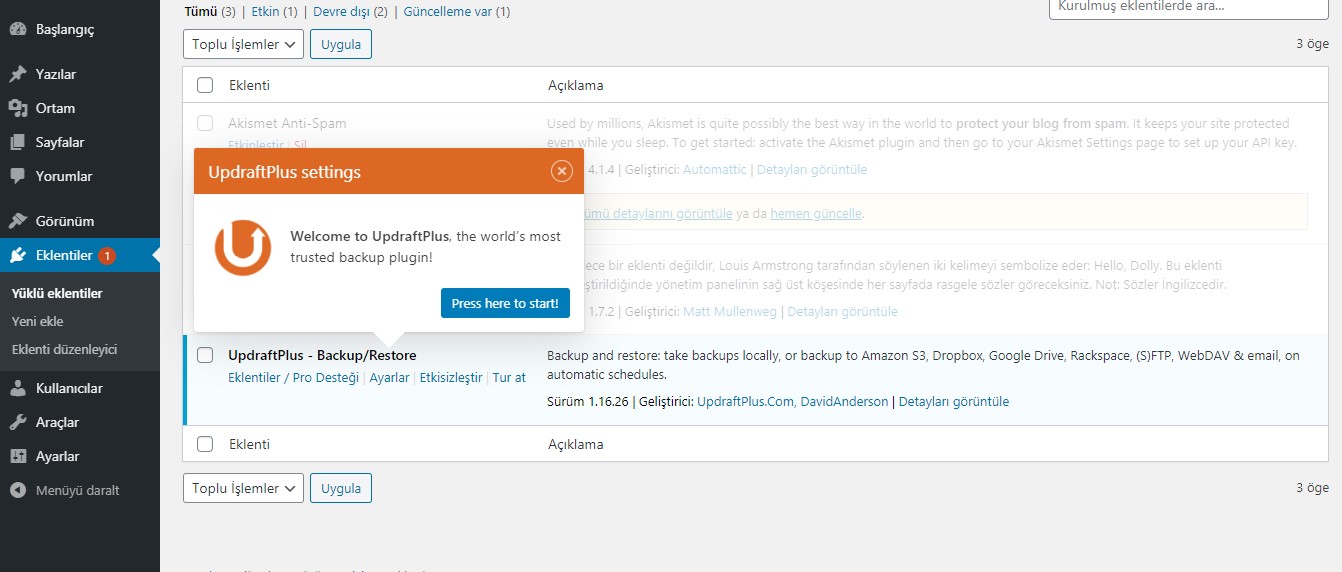This screenshot has width=1342, height=572.
Task: Open Ortam menu item
Action: pos(80,108)
